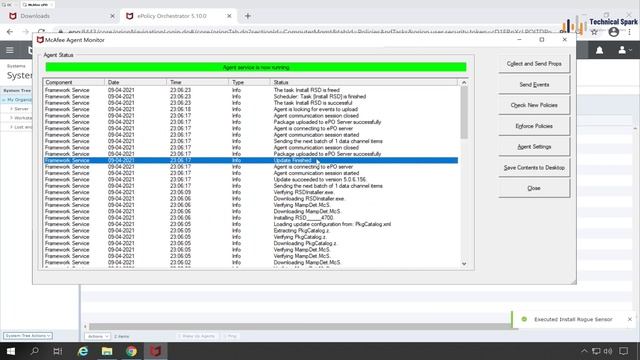Open the ePO hamburger menu
This screenshot has height=360, width=640.
tap(10, 50)
